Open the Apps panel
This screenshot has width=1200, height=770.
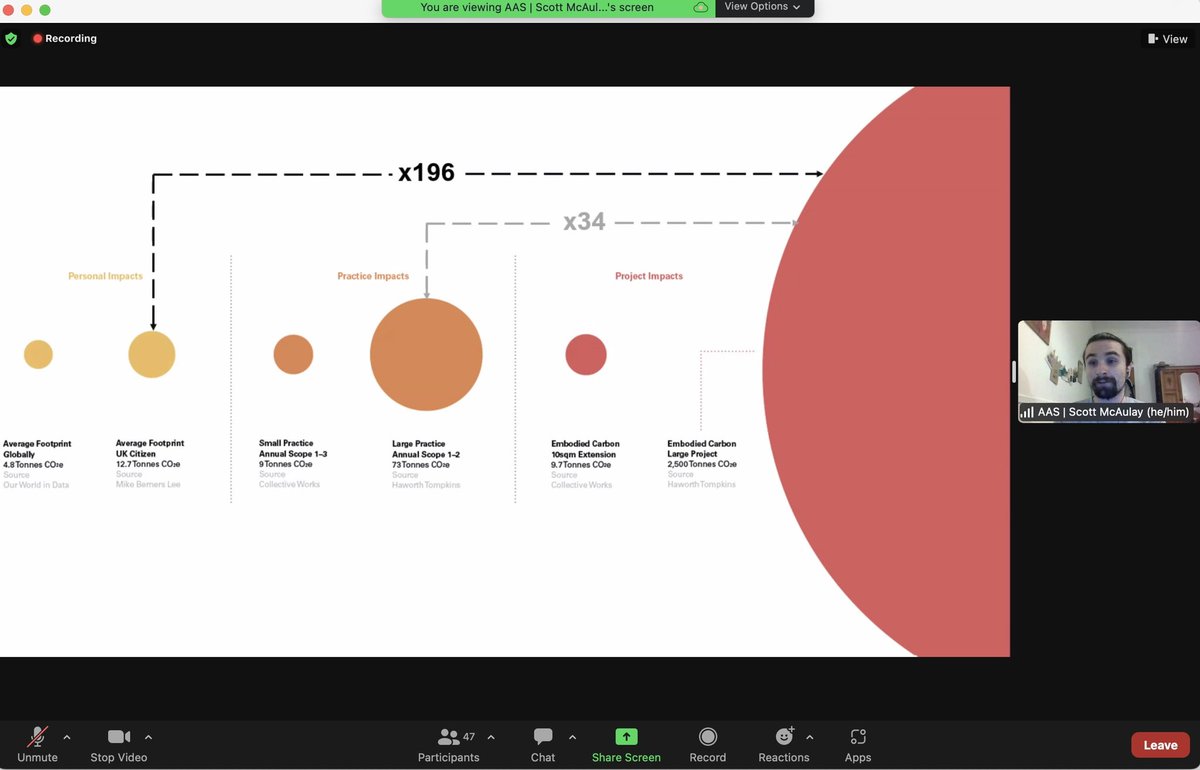858,745
